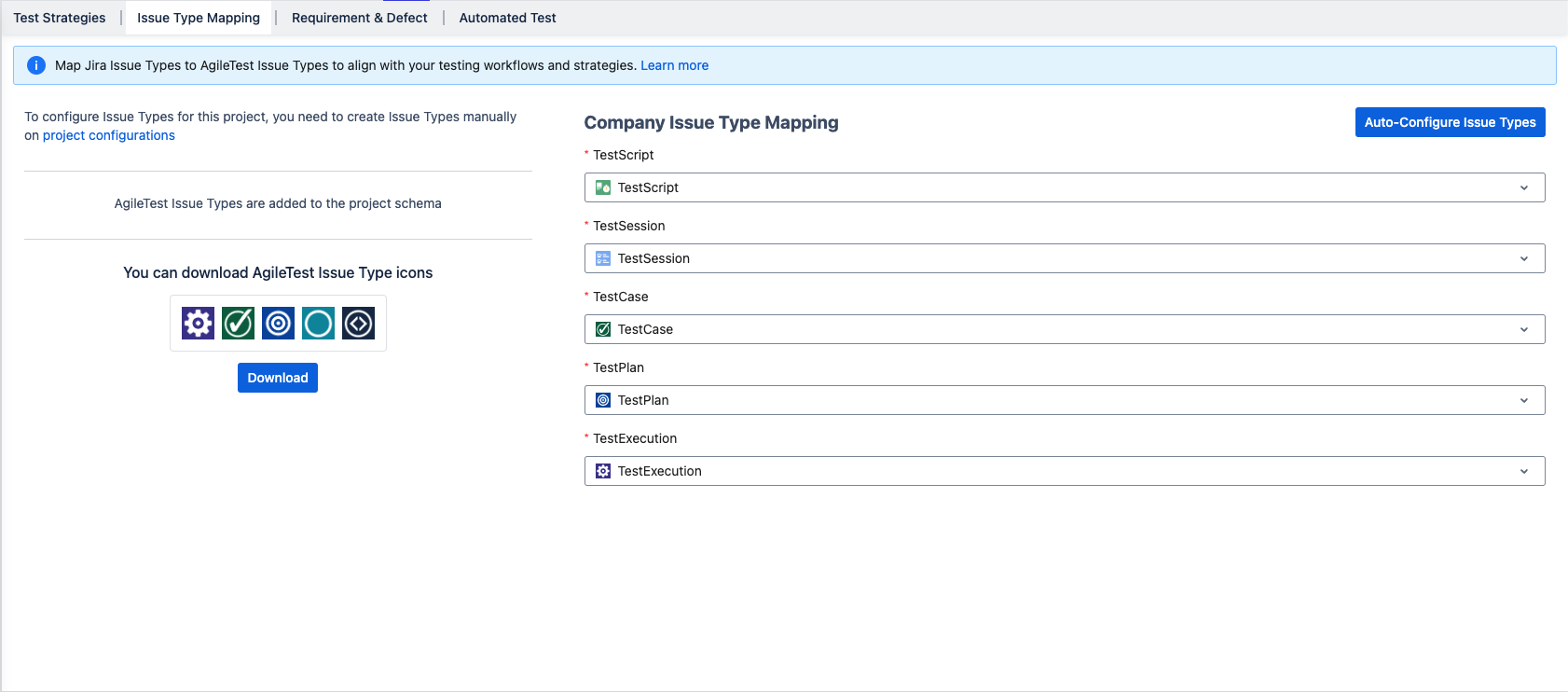
Task: Click the TestCase field label
Action: coord(621,297)
